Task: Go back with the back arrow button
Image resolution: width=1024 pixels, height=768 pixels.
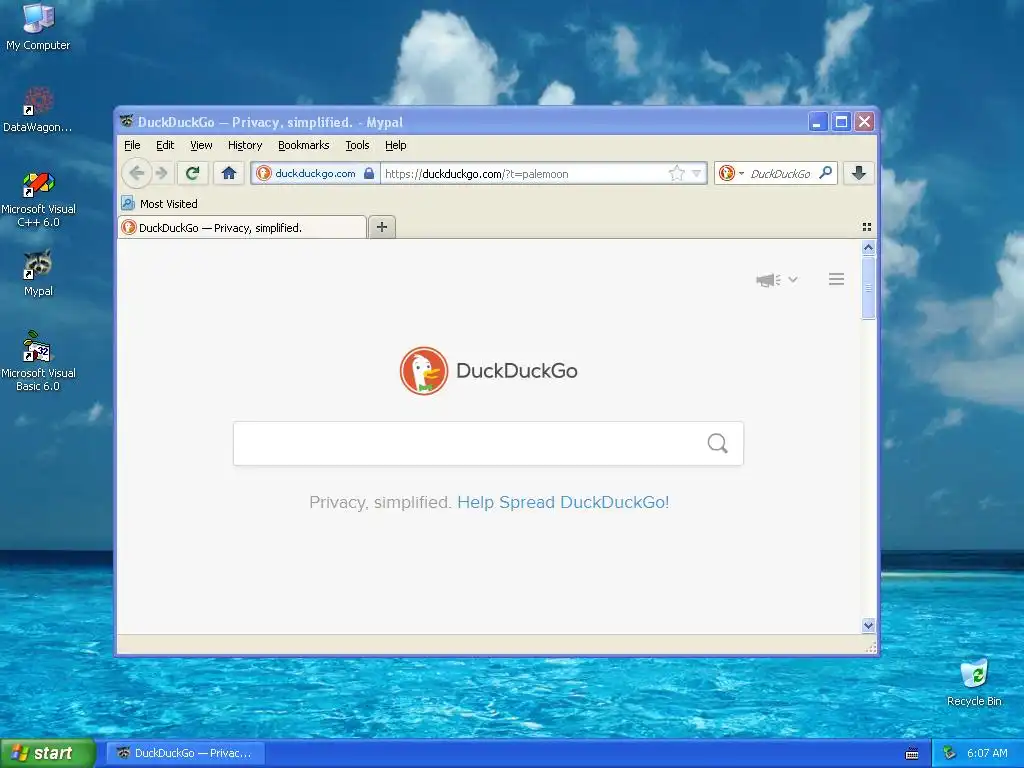Action: pos(136,173)
